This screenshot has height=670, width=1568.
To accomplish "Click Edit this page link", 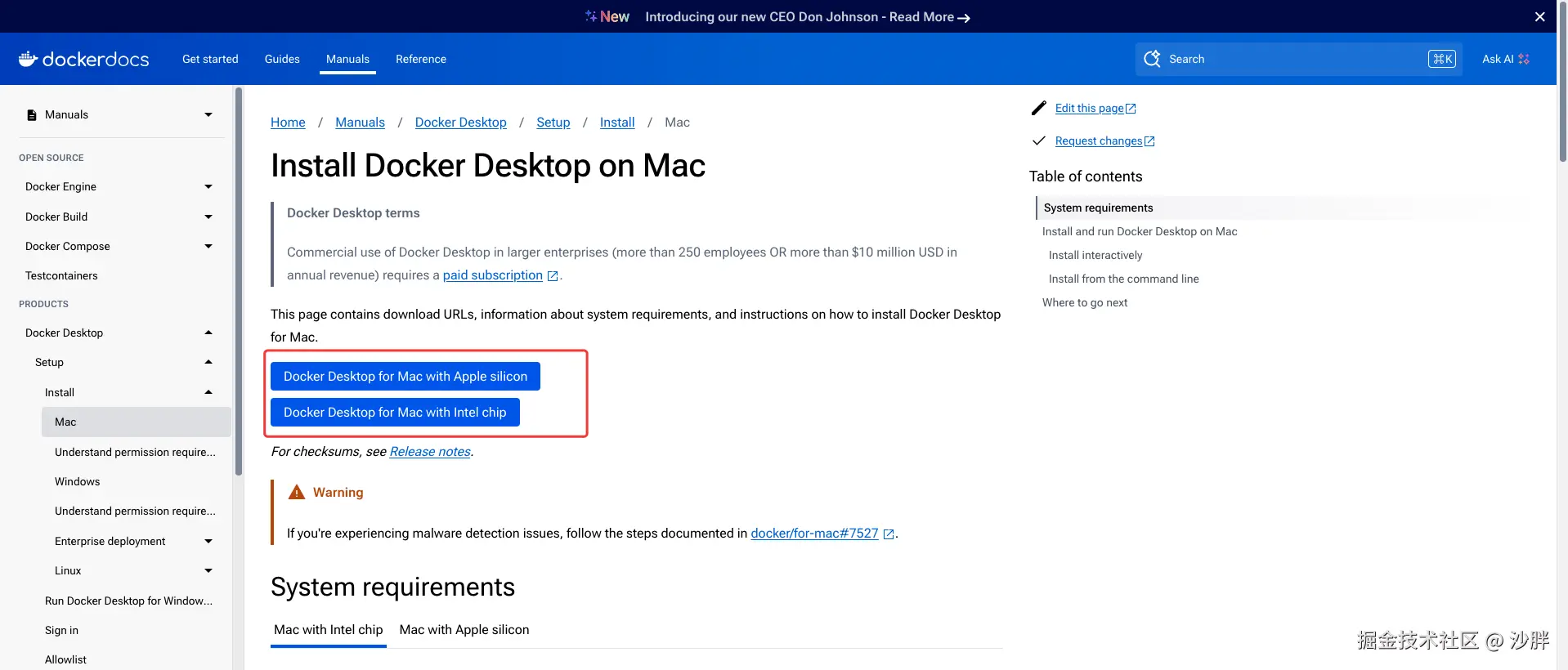I will 1089,108.
